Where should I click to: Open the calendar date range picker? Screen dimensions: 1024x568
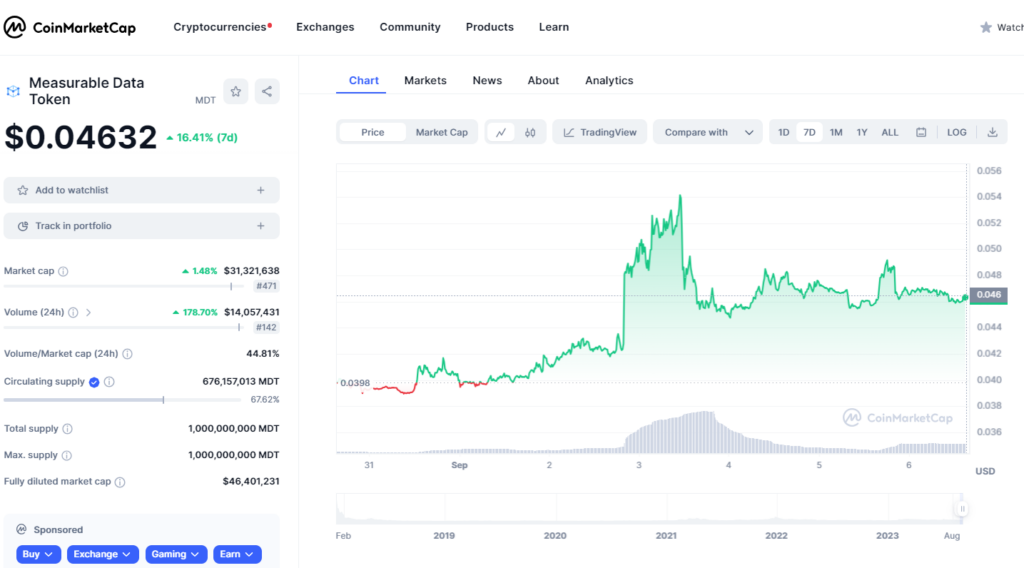[x=921, y=132]
